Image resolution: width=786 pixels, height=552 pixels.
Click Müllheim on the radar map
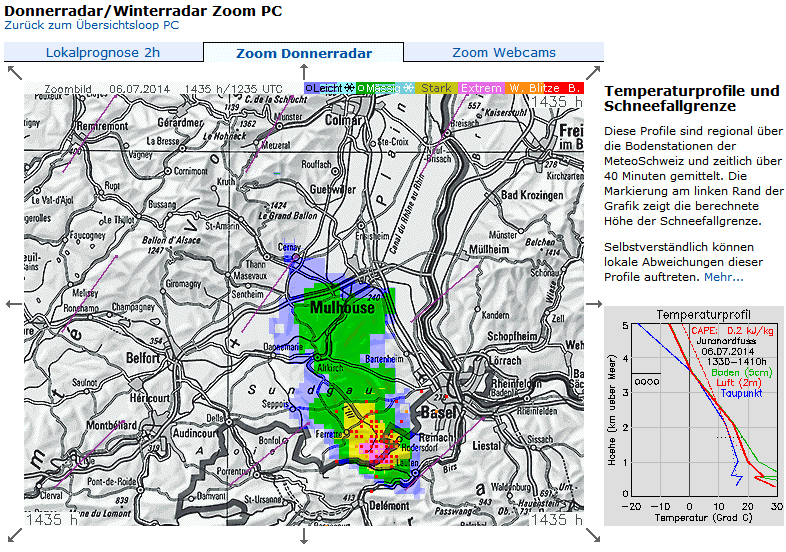click(x=489, y=249)
